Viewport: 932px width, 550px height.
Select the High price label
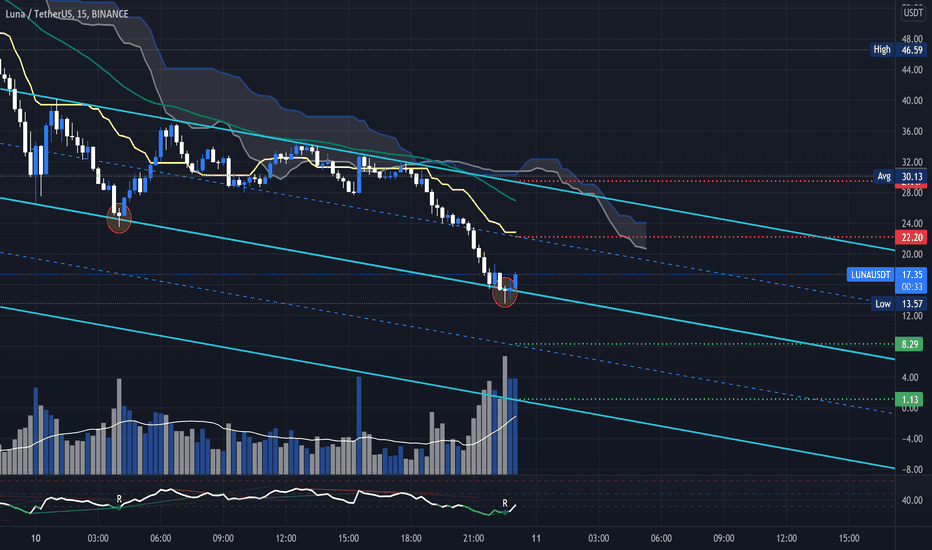pyautogui.click(x=882, y=50)
